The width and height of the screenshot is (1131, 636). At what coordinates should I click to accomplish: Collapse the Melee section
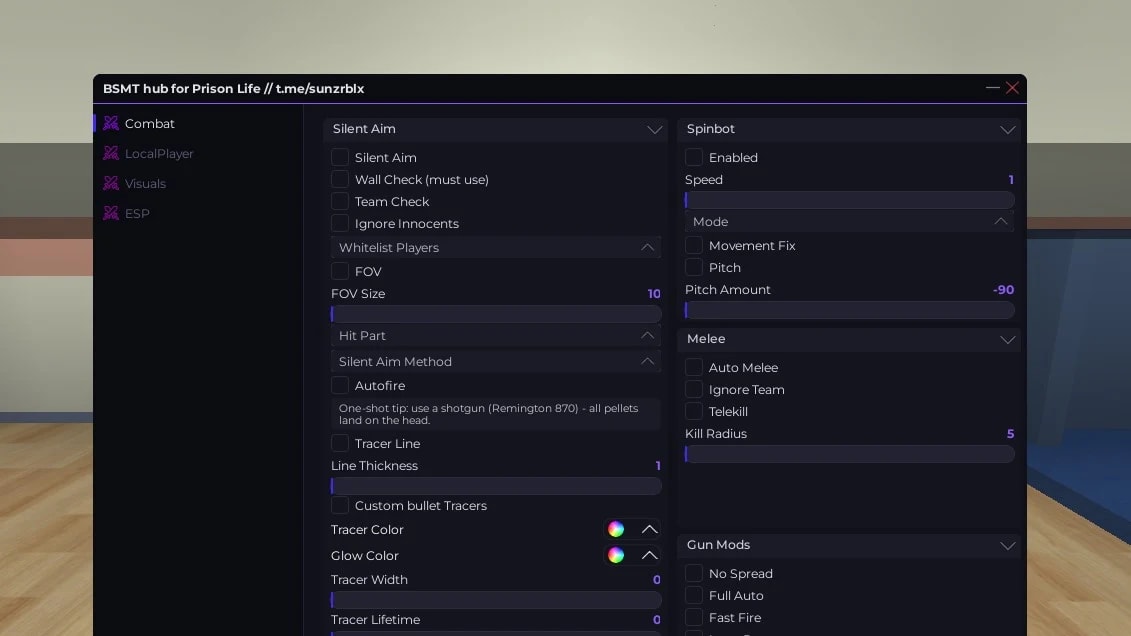(x=1008, y=339)
